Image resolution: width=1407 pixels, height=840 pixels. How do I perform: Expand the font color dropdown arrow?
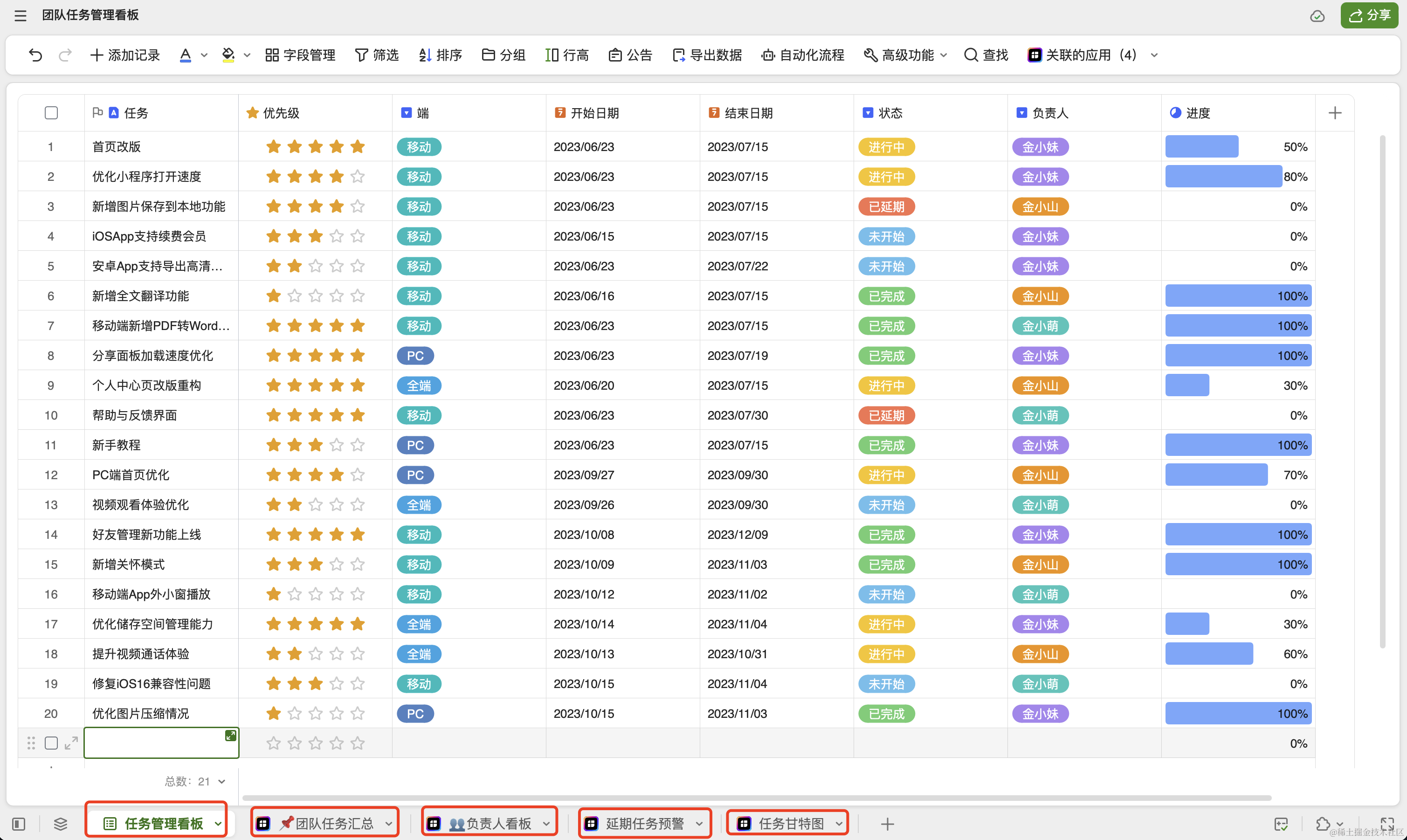pos(204,55)
